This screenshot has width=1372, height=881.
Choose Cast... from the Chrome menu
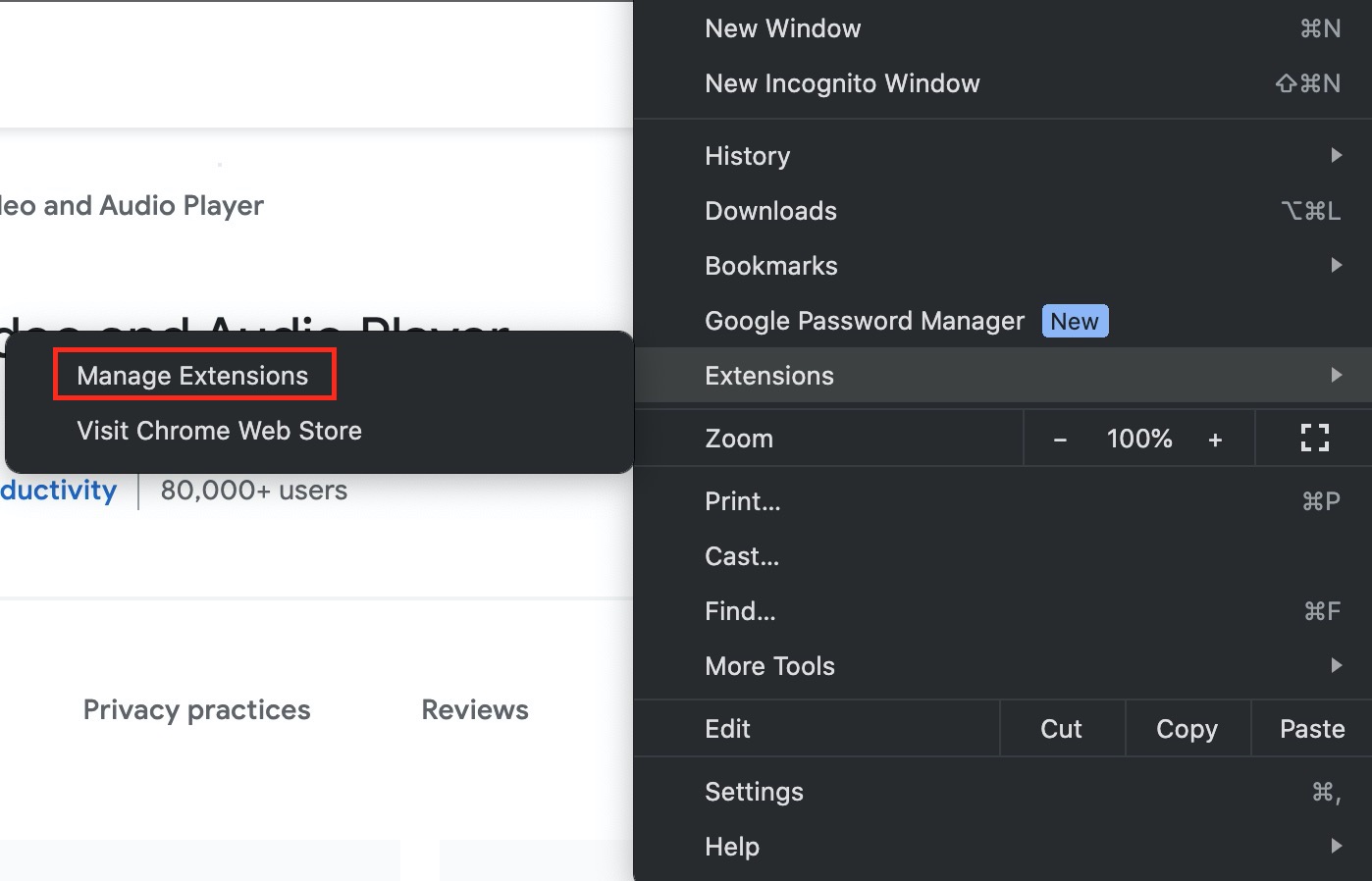pyautogui.click(x=1003, y=556)
